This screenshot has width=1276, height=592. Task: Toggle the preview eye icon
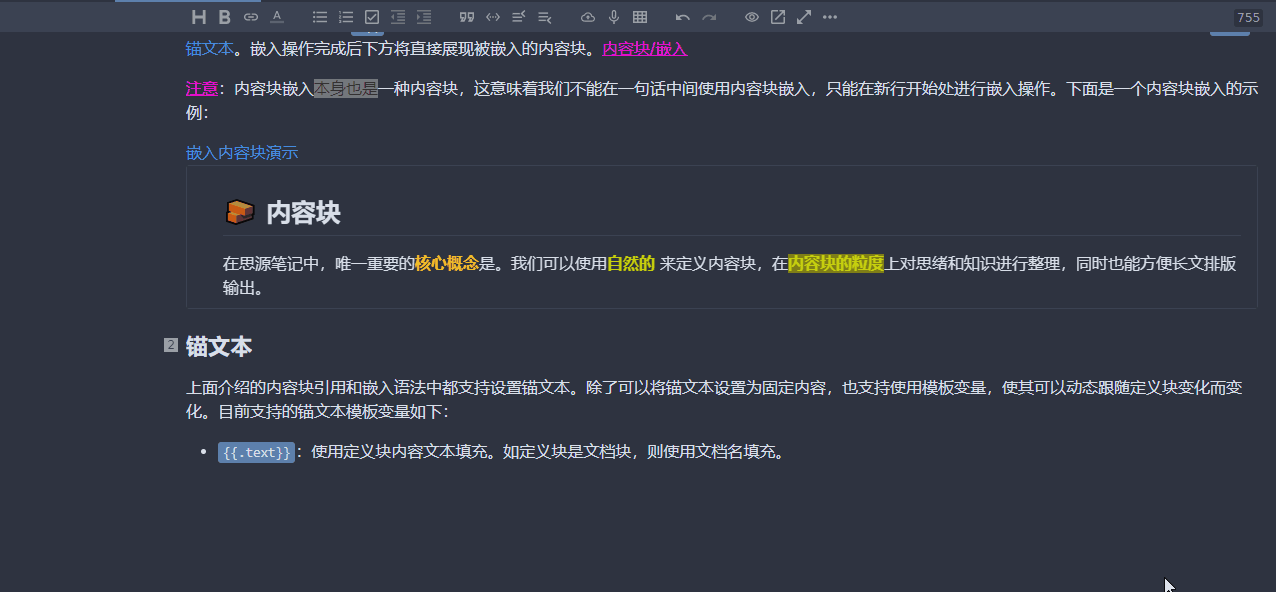[752, 17]
